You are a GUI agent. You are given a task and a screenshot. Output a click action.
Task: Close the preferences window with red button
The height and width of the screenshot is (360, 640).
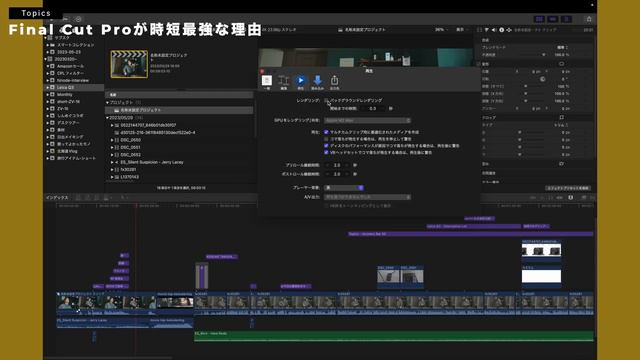click(x=262, y=71)
